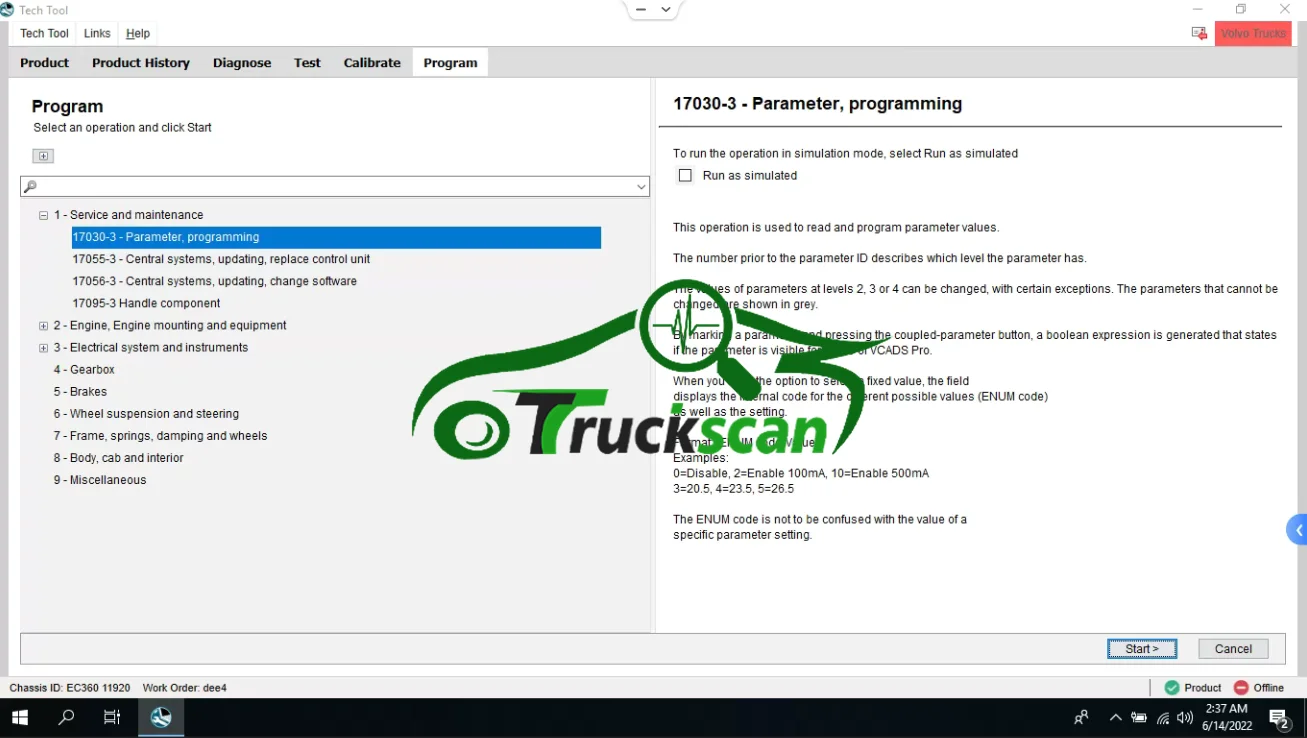The image size is (1307, 738).
Task: Click the Tech Tool logo in title bar
Action: click(x=8, y=10)
